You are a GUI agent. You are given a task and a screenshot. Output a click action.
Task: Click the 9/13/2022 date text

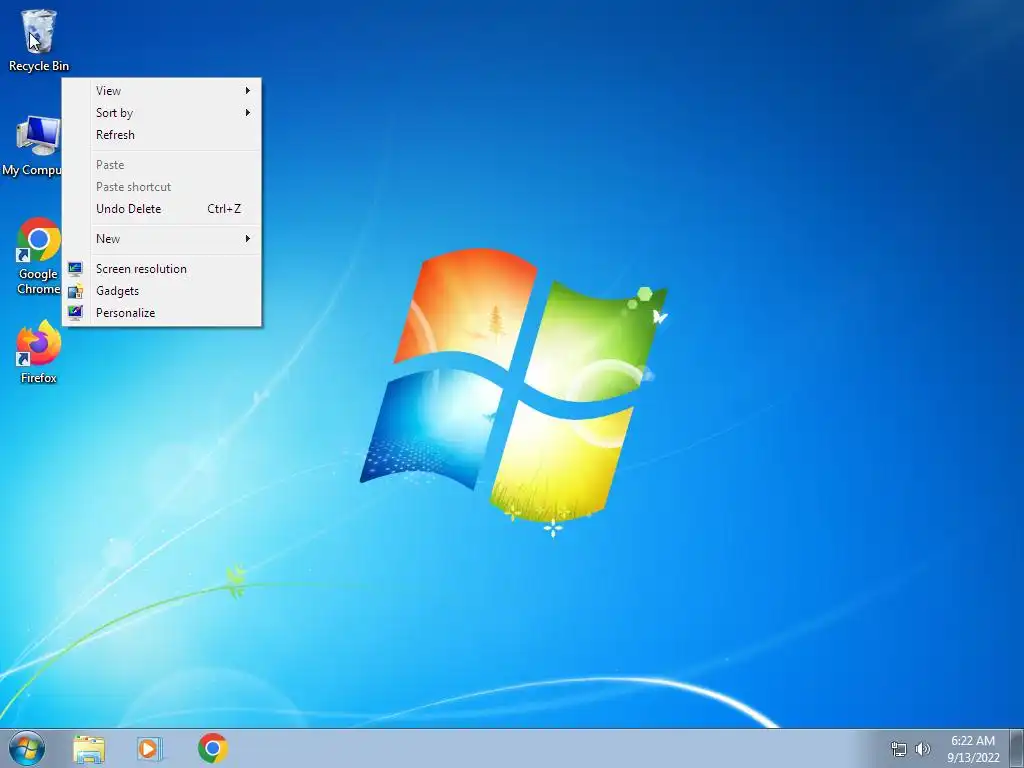pos(973,758)
